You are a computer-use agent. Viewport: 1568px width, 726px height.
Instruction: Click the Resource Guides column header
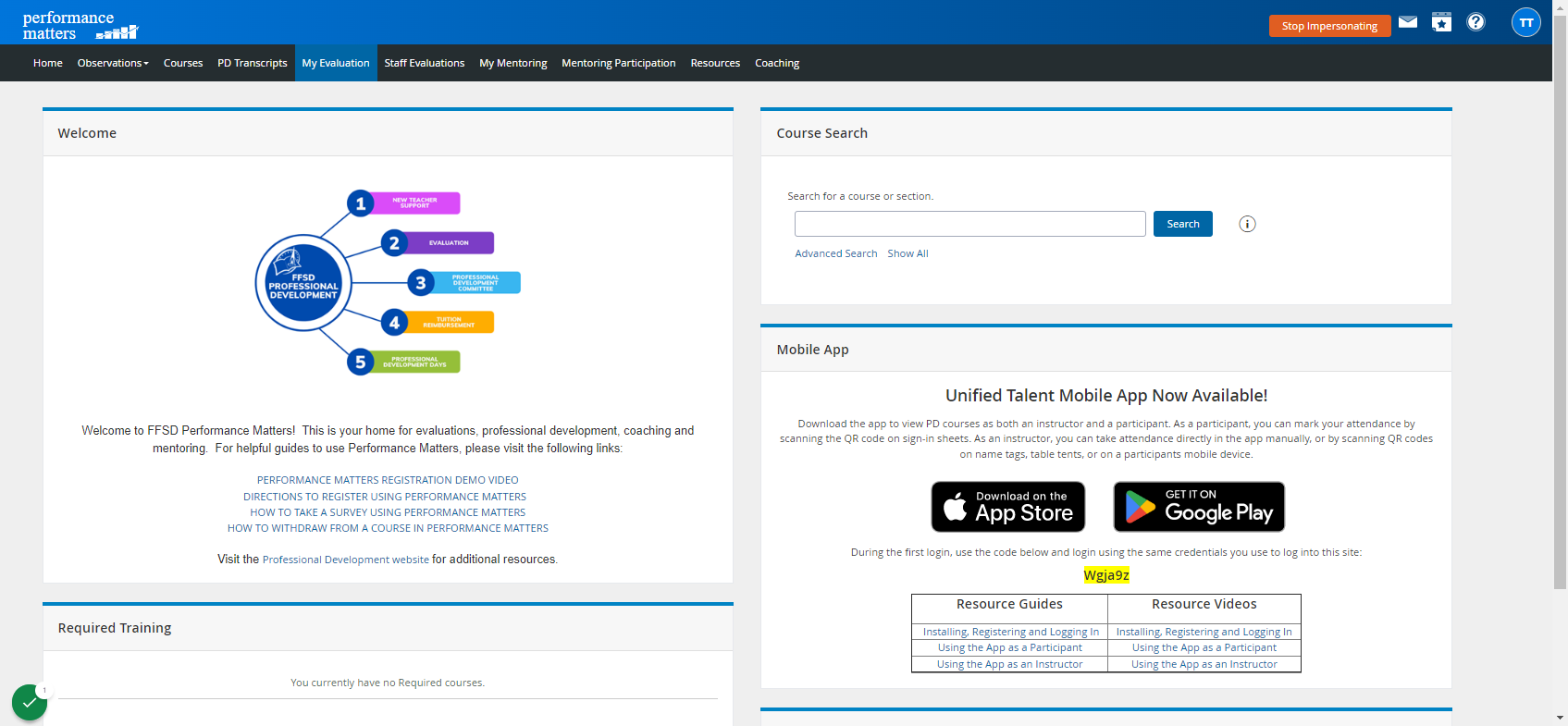[x=1009, y=604]
